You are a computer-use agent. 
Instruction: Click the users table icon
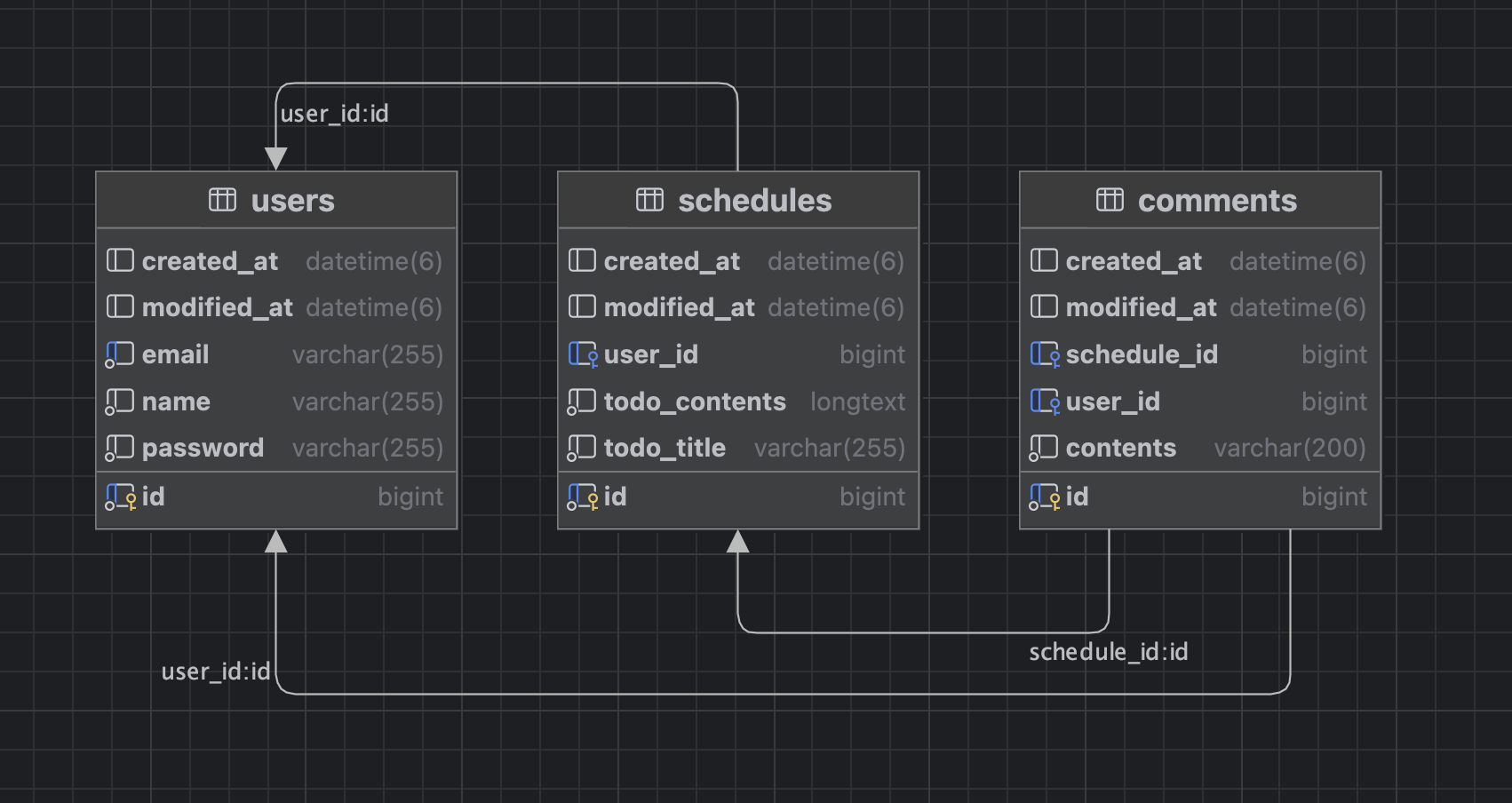(222, 200)
